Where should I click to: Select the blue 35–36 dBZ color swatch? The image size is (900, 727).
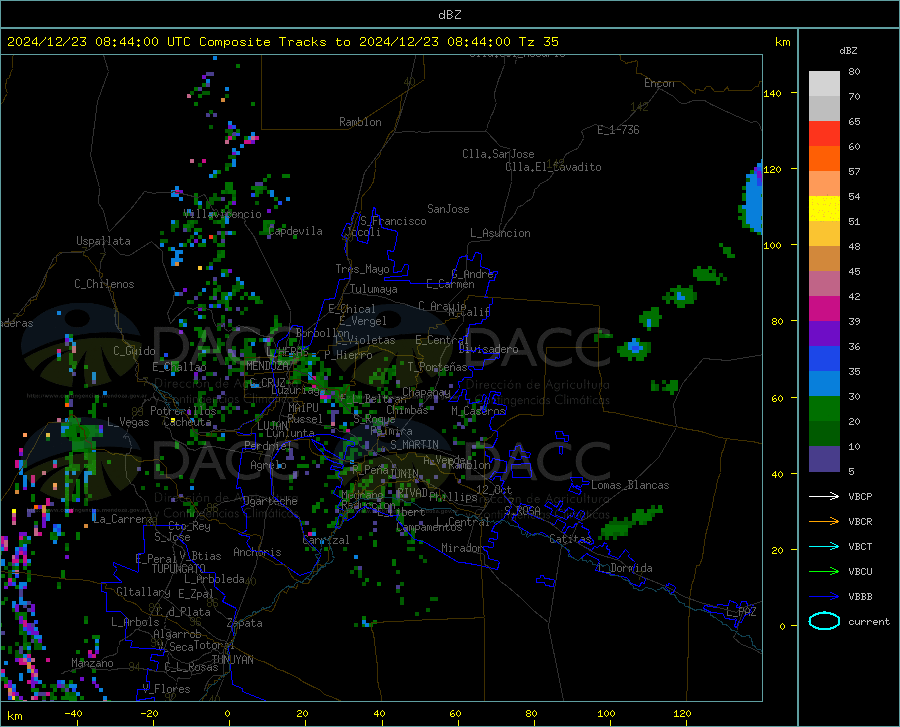click(x=824, y=359)
